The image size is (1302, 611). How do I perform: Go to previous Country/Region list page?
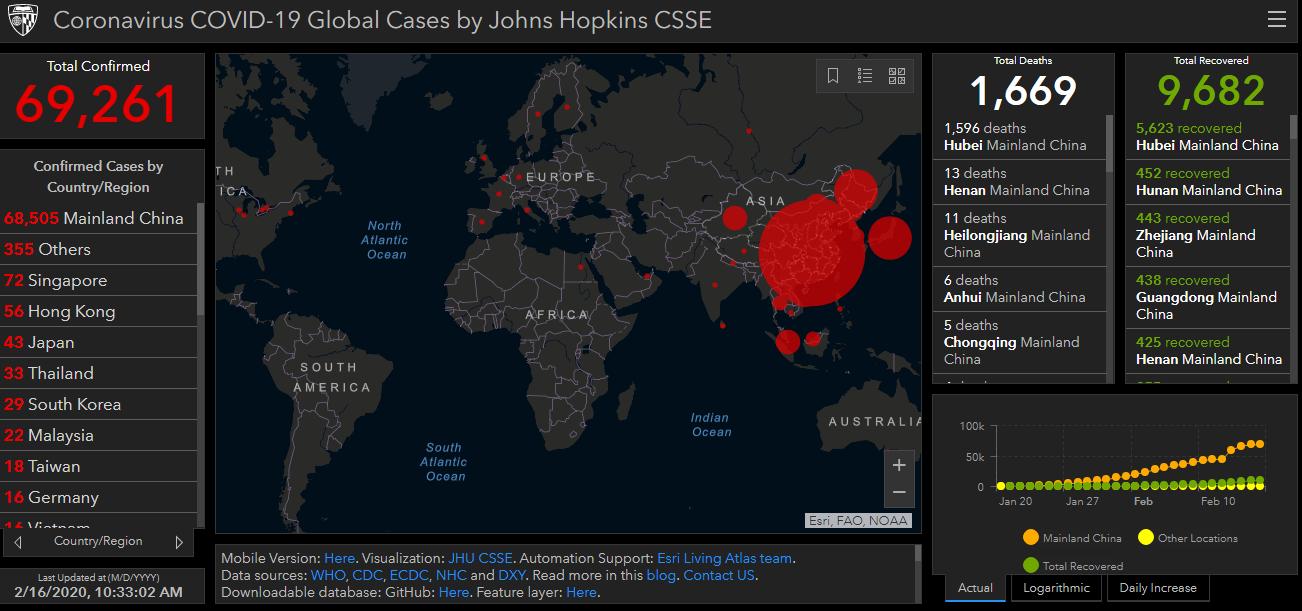pyautogui.click(x=18, y=542)
